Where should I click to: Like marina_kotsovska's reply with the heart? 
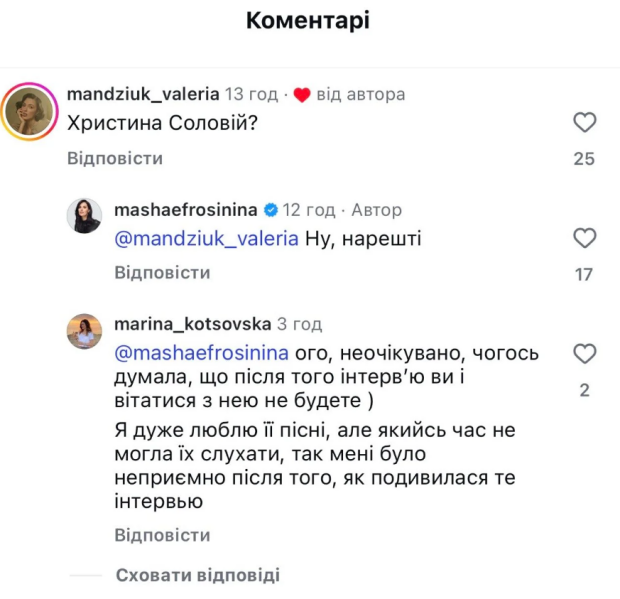click(584, 354)
